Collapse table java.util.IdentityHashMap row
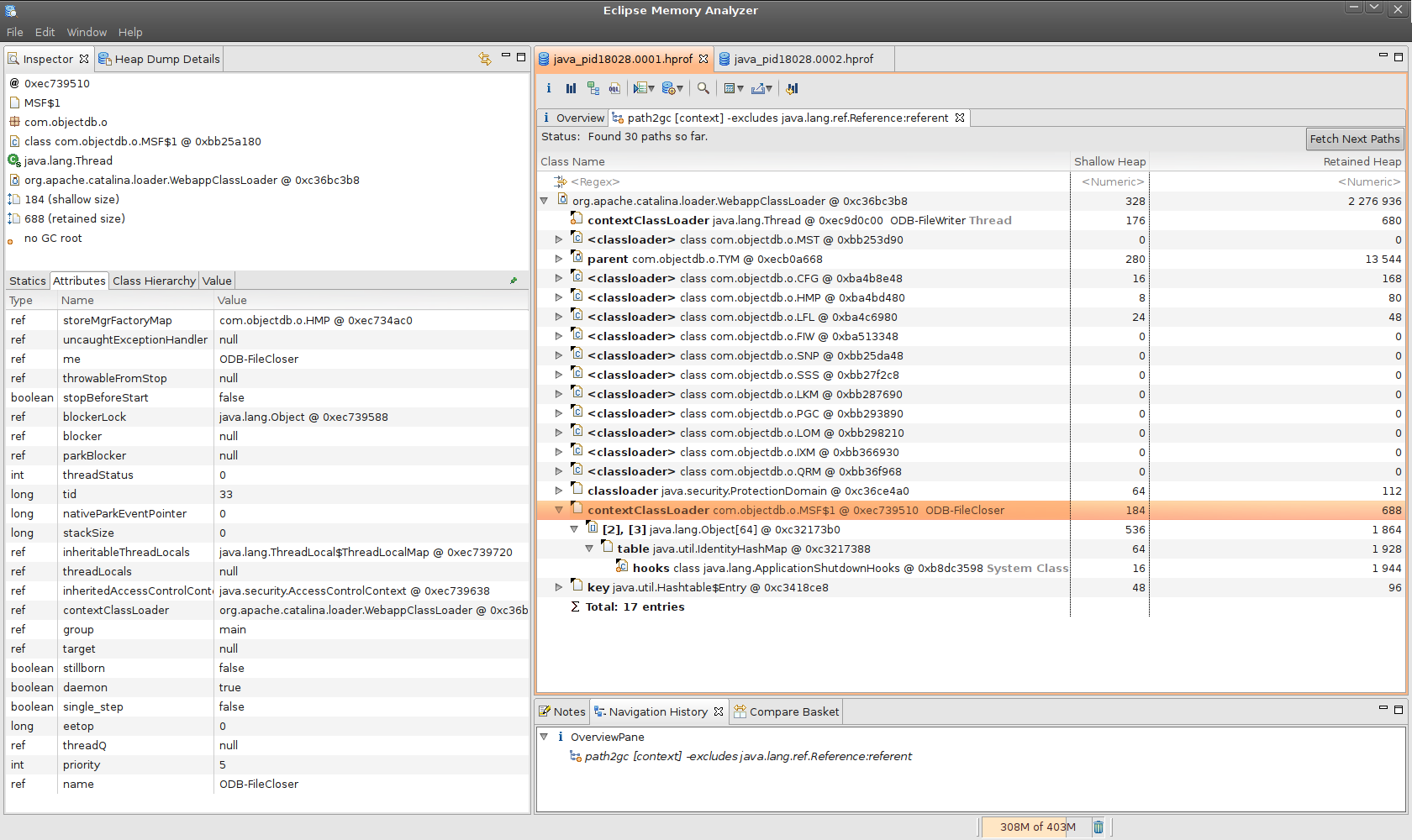 (x=589, y=549)
